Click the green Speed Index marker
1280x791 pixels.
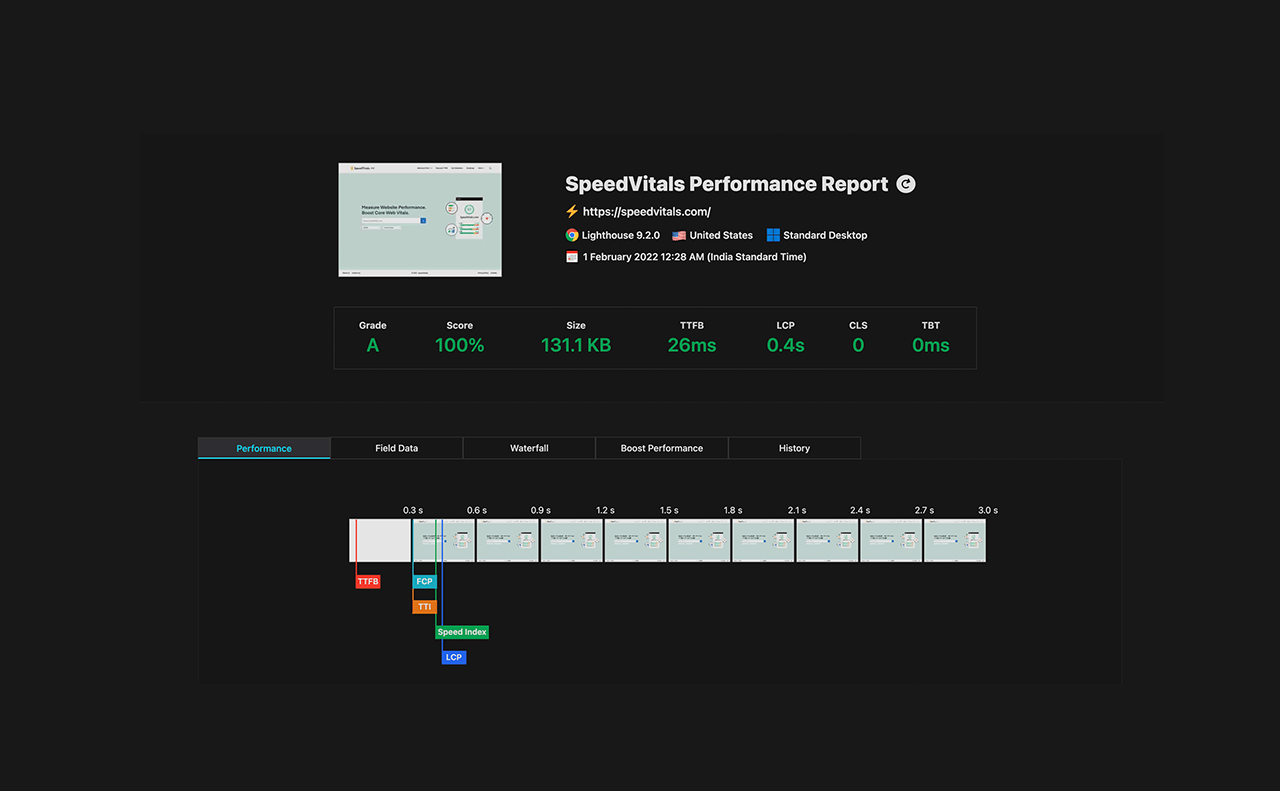462,632
